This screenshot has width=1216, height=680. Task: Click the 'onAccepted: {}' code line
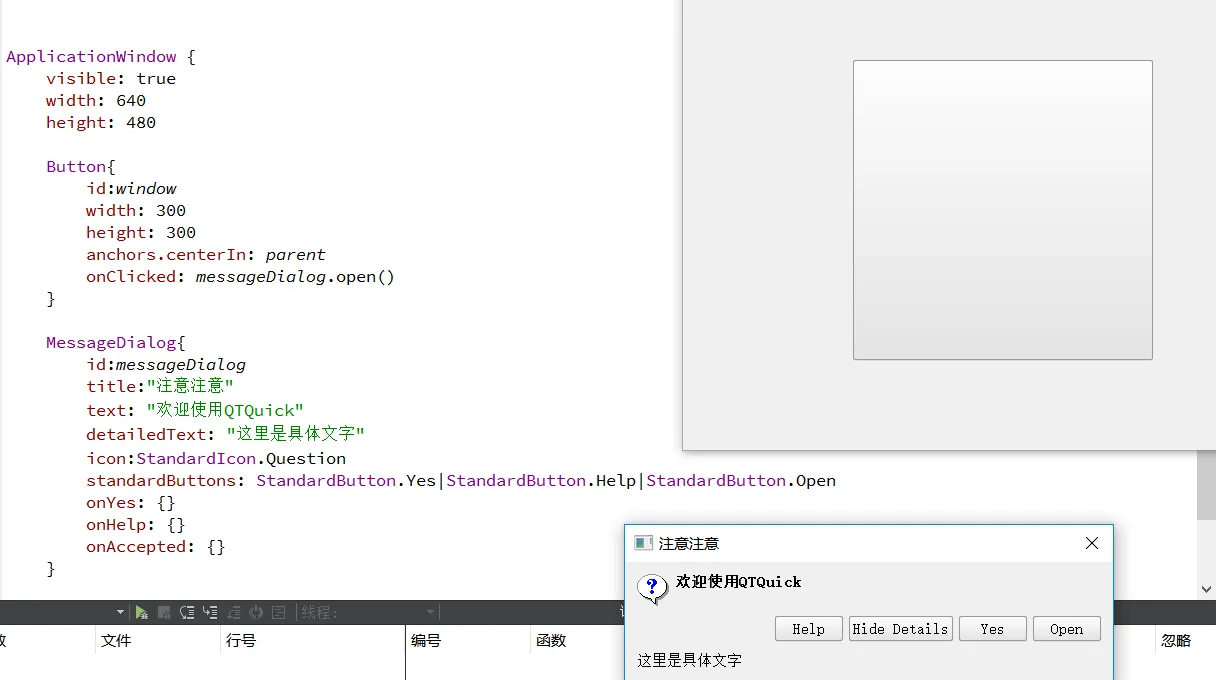(x=156, y=547)
